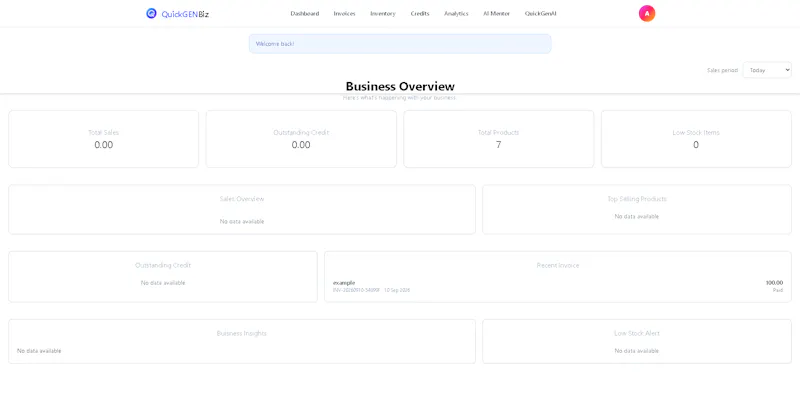The image size is (800, 396).
Task: Click the invoice number under example
Action: 356,290
